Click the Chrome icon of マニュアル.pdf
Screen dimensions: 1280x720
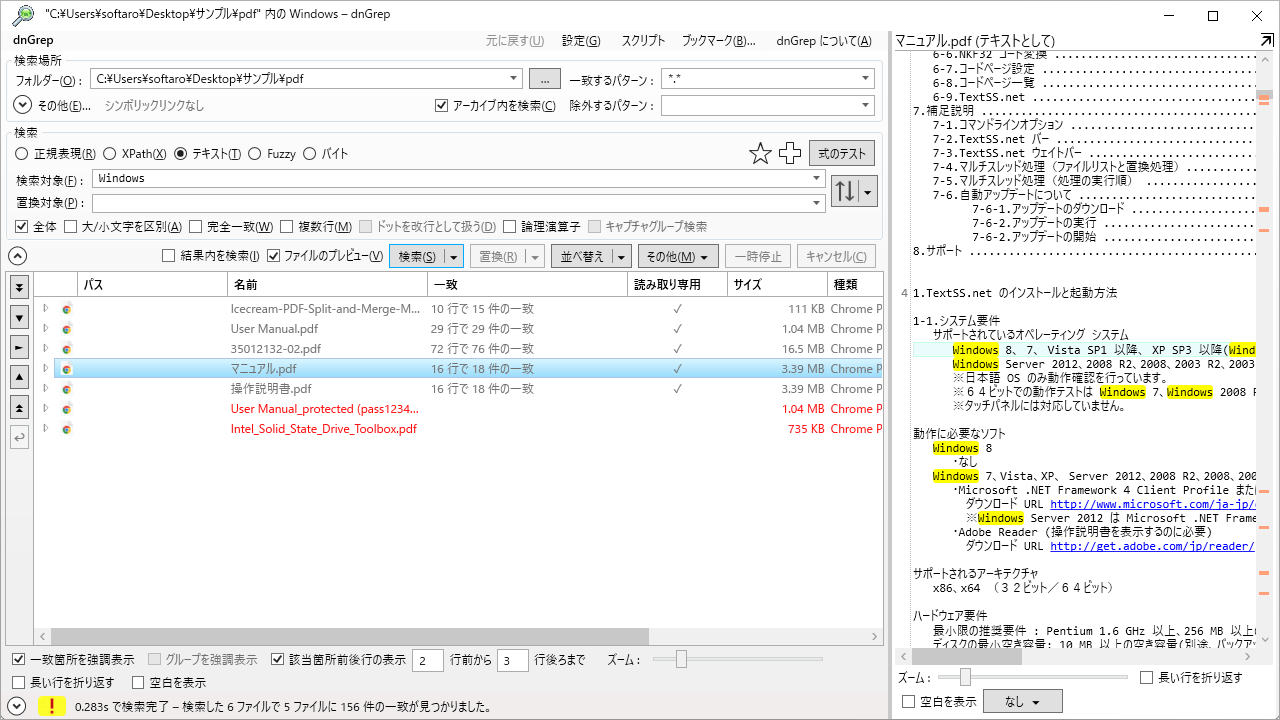[x=67, y=369]
